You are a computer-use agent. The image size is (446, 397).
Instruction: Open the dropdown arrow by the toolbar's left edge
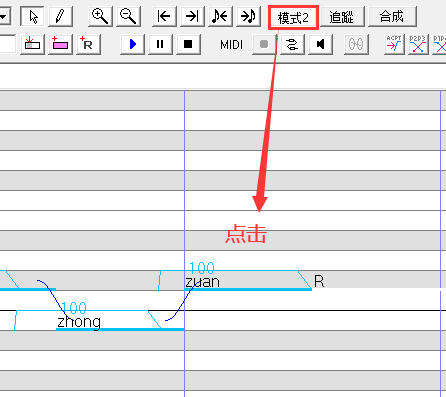[x=5, y=16]
